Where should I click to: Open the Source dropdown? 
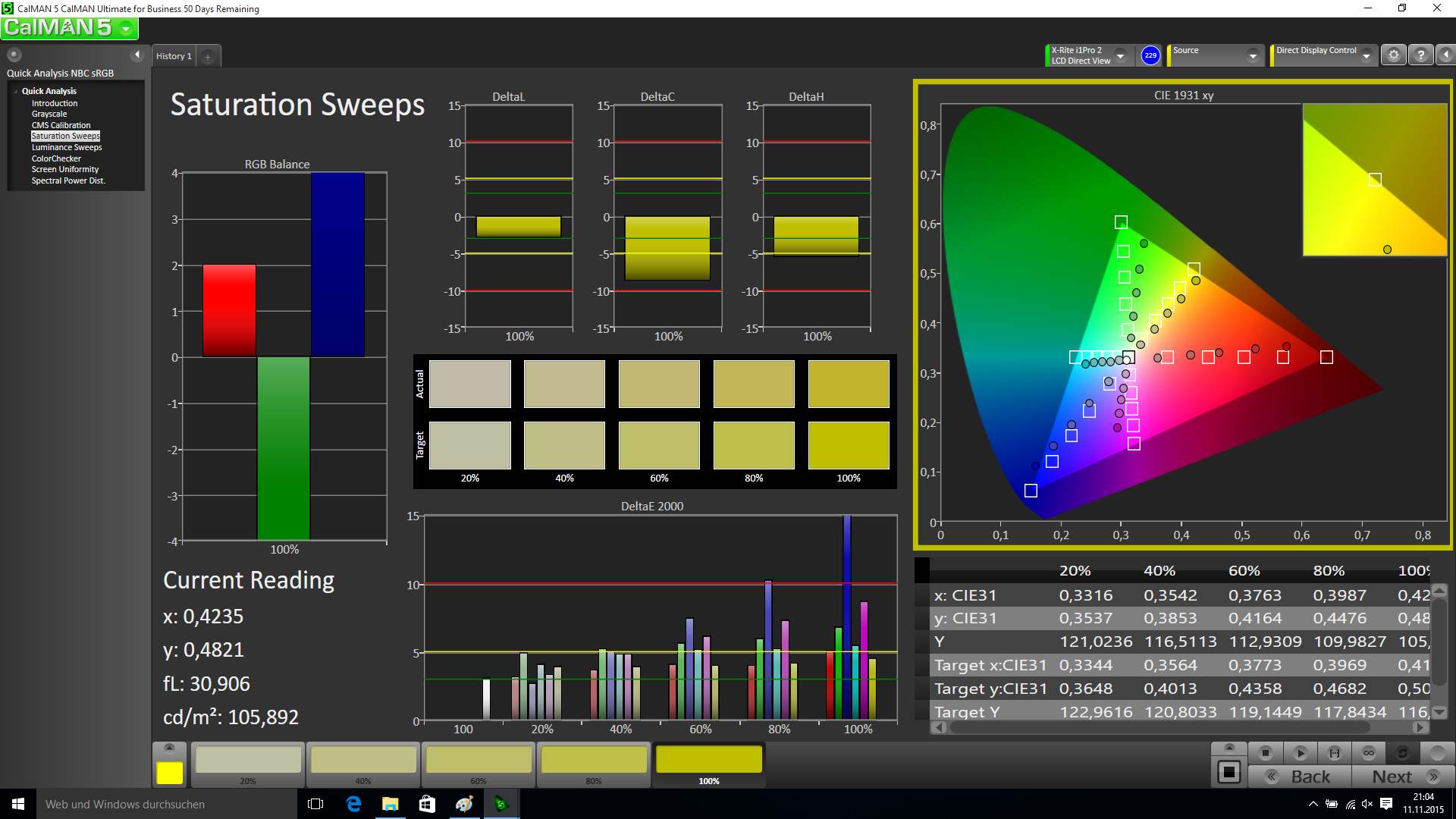[1253, 55]
